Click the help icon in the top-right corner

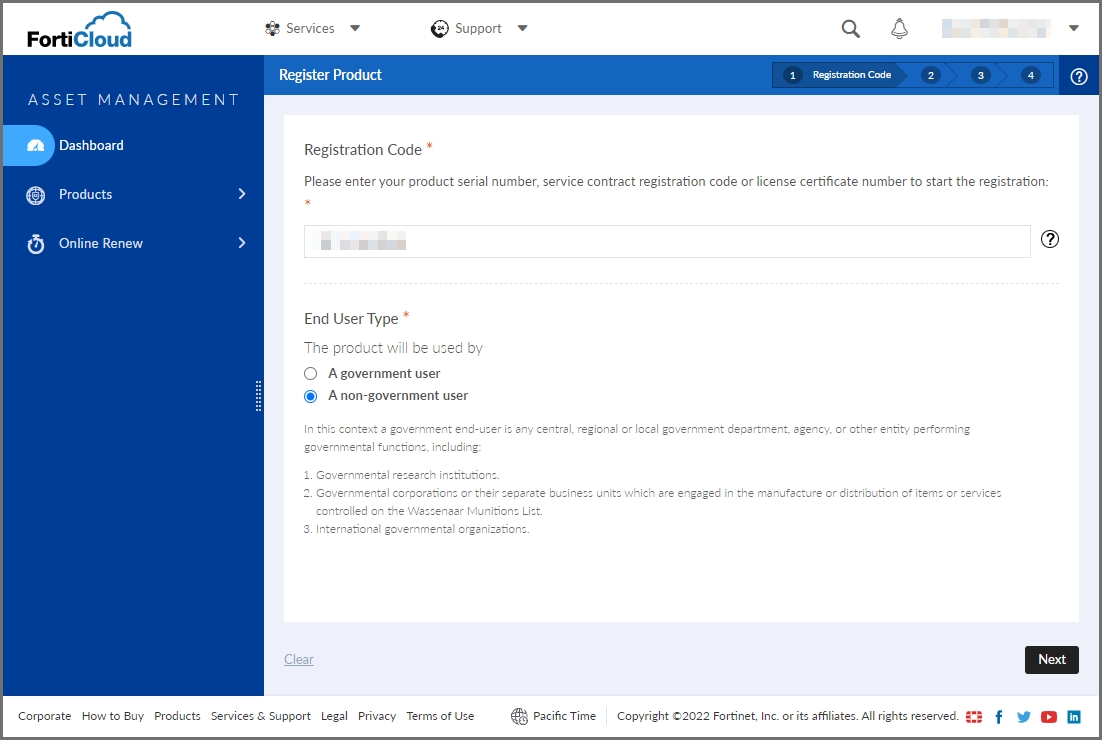[1079, 75]
